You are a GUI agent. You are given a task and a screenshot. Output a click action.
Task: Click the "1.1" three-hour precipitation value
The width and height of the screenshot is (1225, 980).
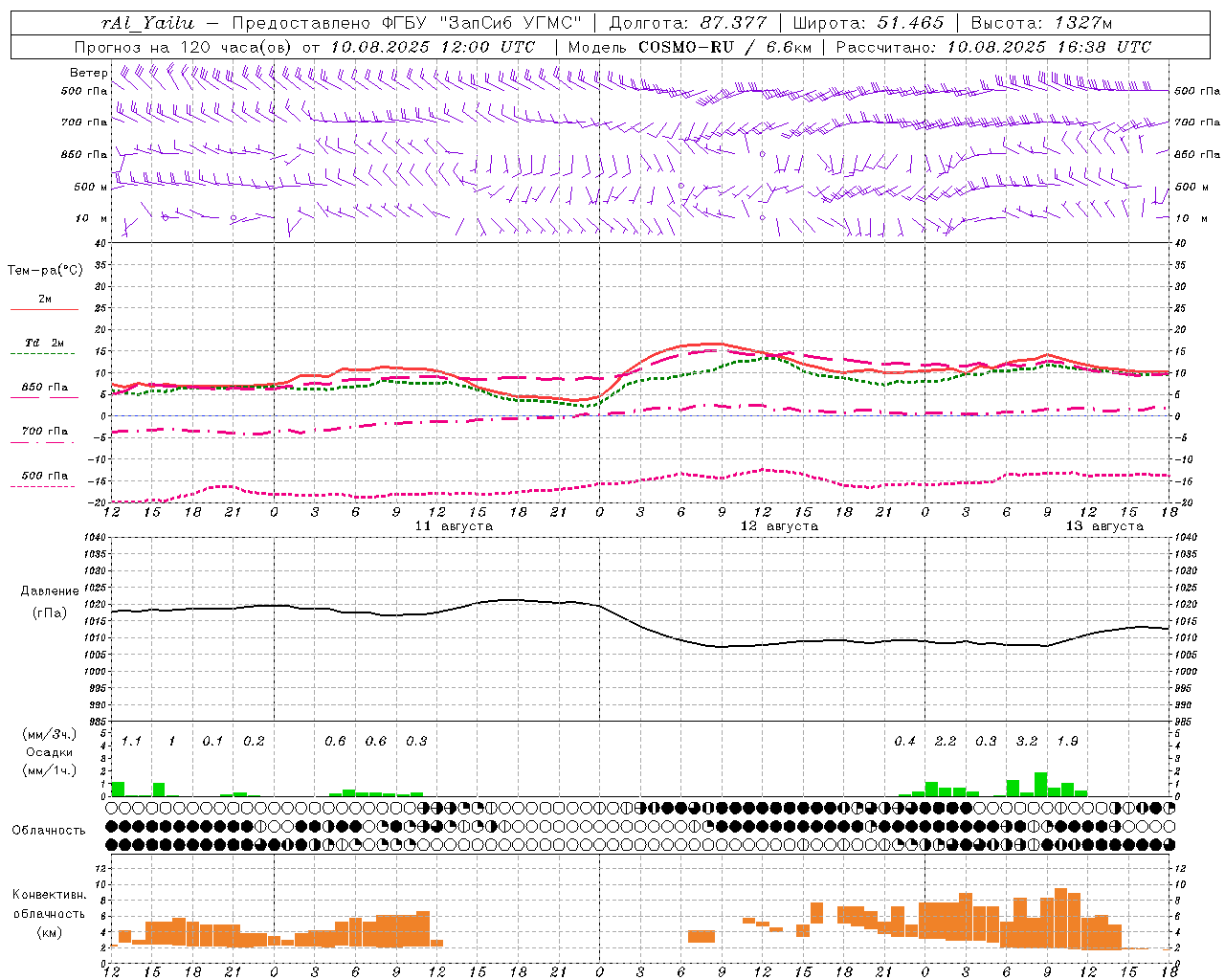click(x=131, y=742)
